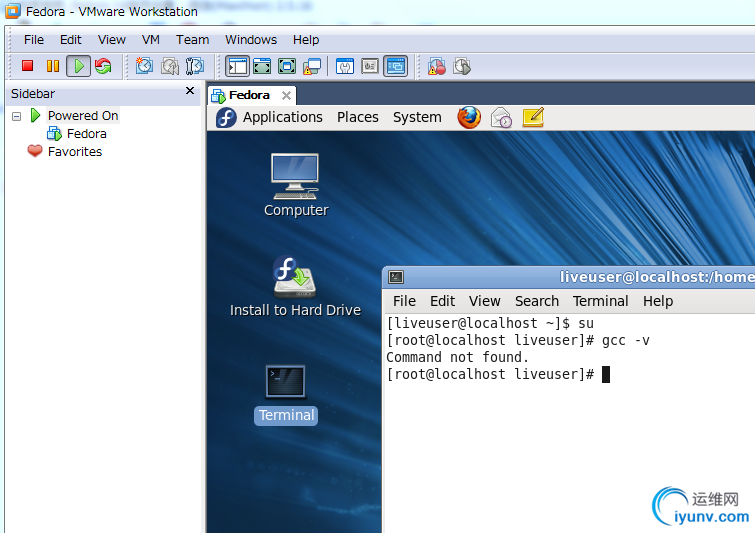The height and width of the screenshot is (533, 755).
Task: Select Favorites in the sidebar
Action: 75,152
